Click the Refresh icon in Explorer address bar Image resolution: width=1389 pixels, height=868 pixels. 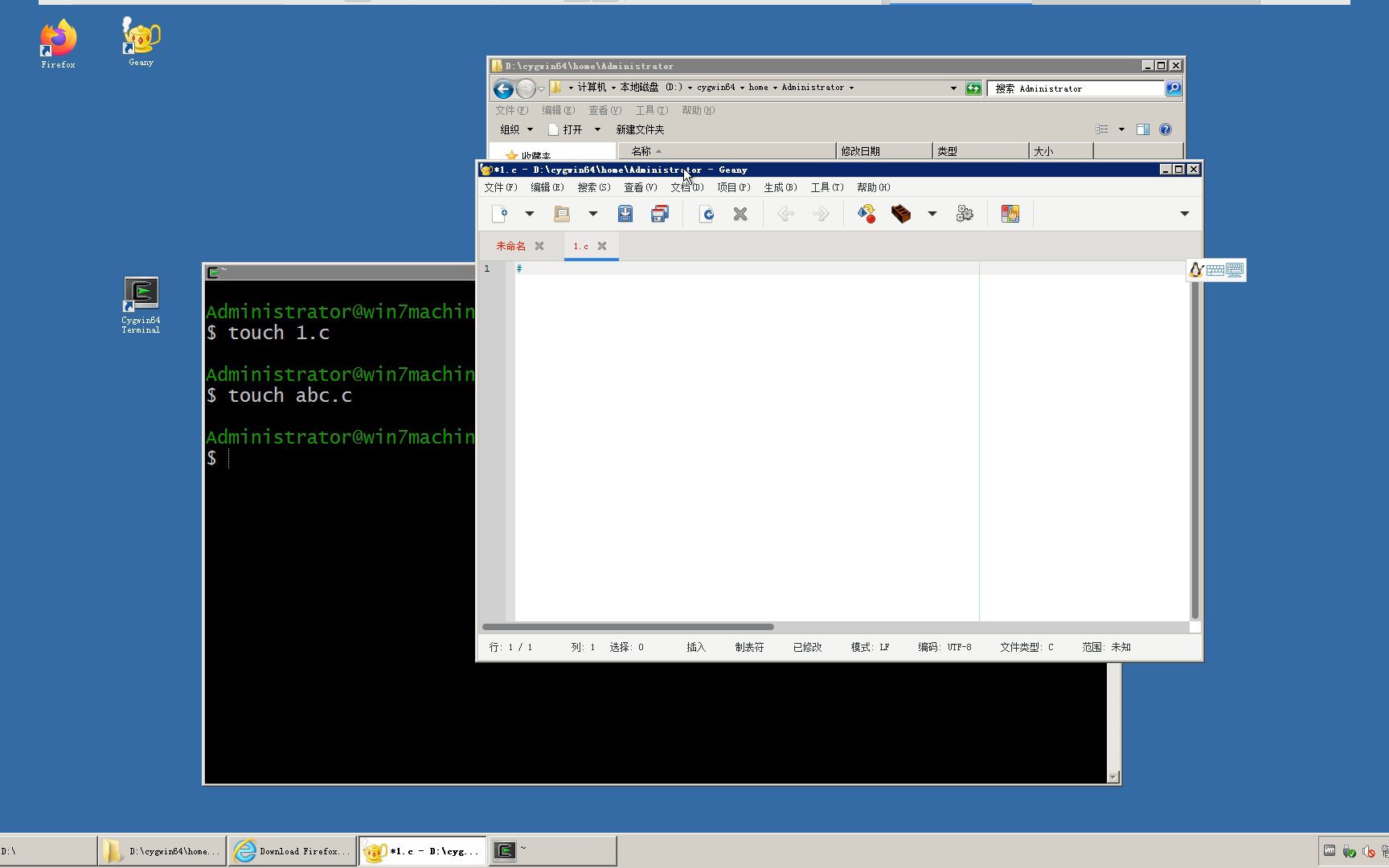pos(973,88)
